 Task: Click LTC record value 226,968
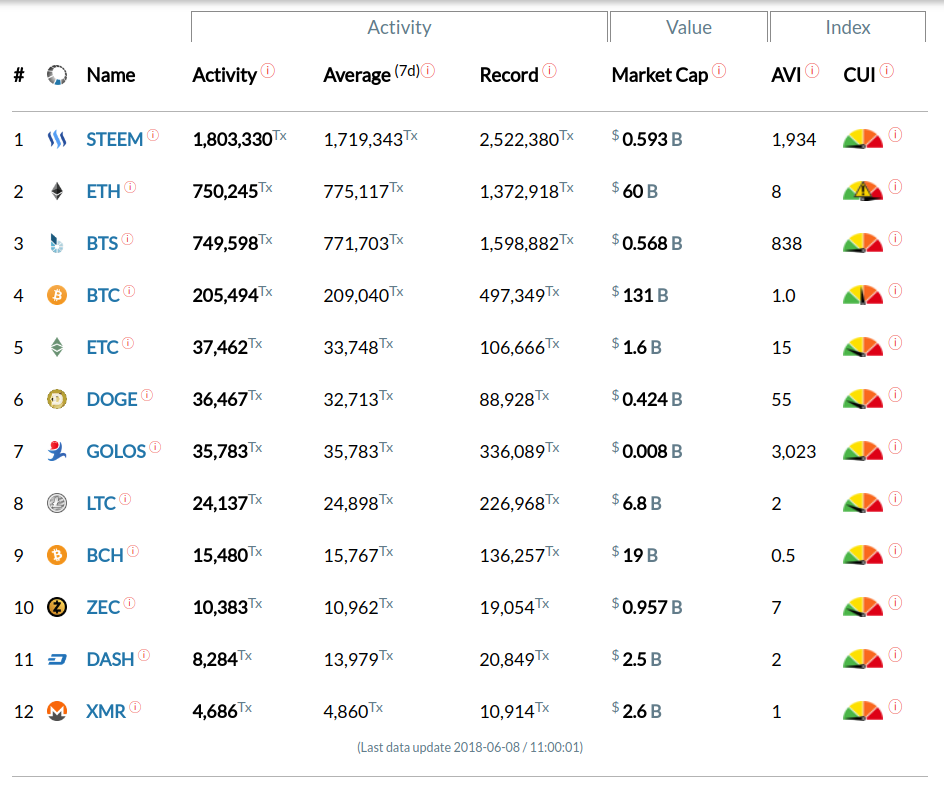point(512,503)
